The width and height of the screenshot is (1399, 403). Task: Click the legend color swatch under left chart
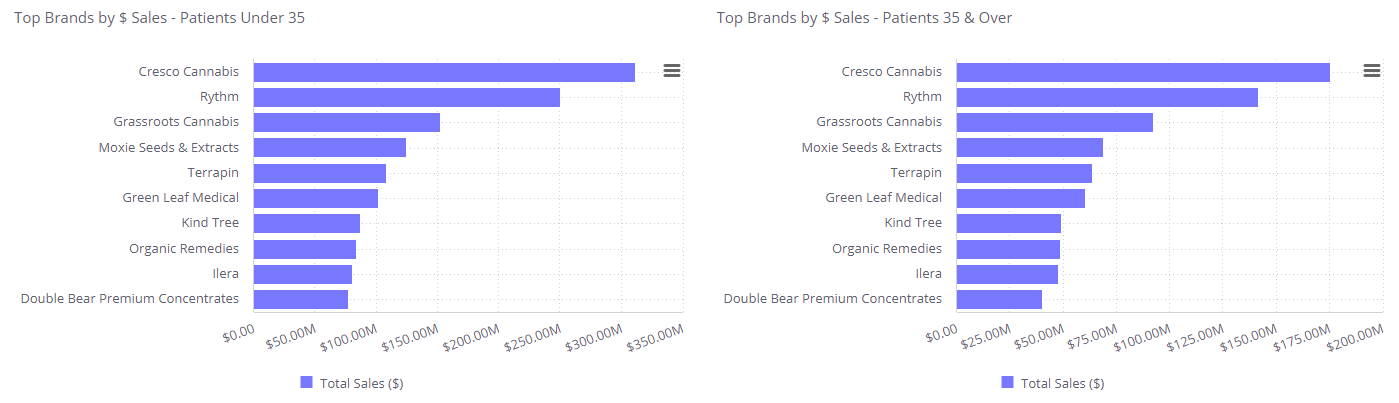click(307, 382)
